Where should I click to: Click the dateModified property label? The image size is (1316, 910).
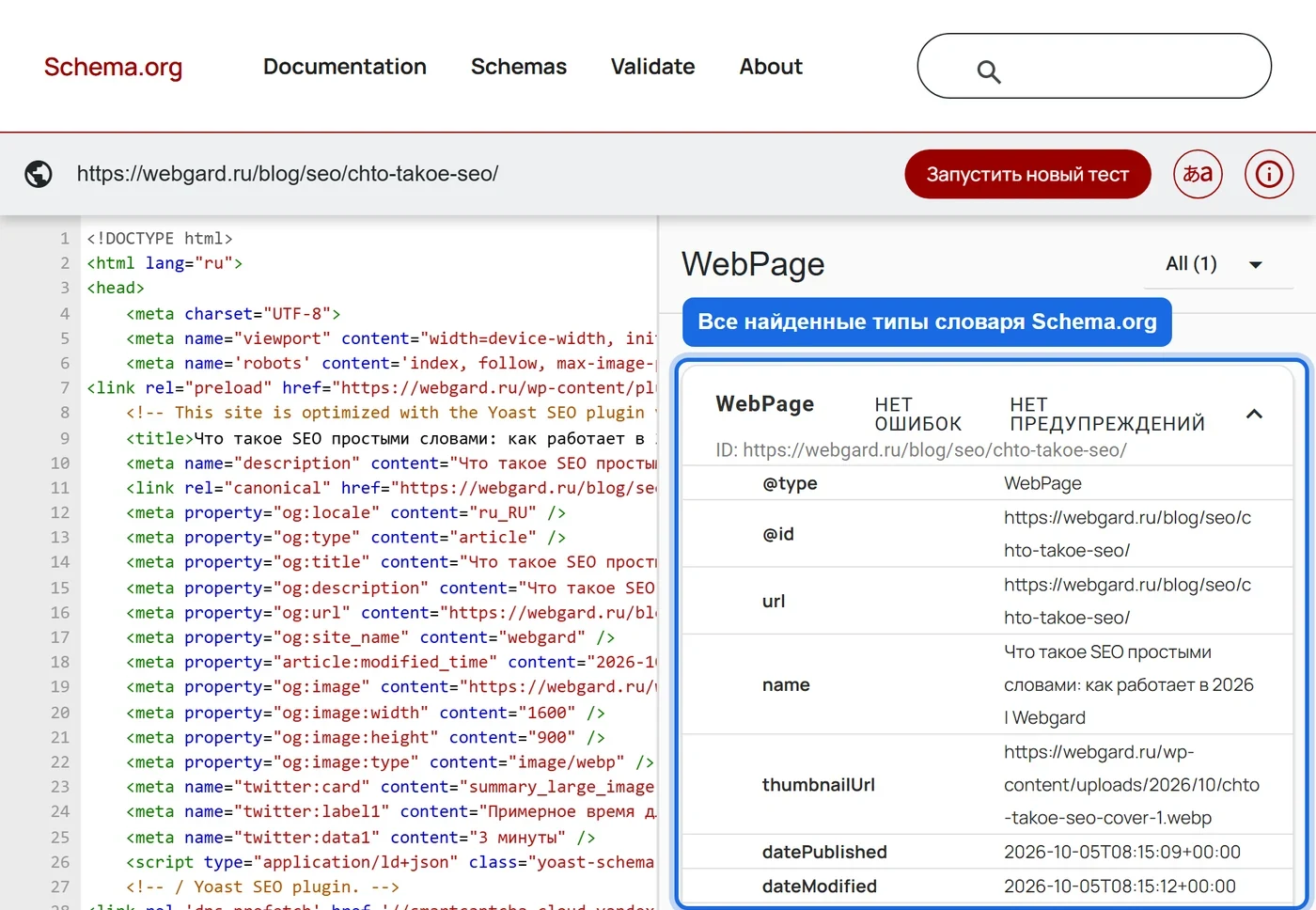pyautogui.click(x=820, y=886)
